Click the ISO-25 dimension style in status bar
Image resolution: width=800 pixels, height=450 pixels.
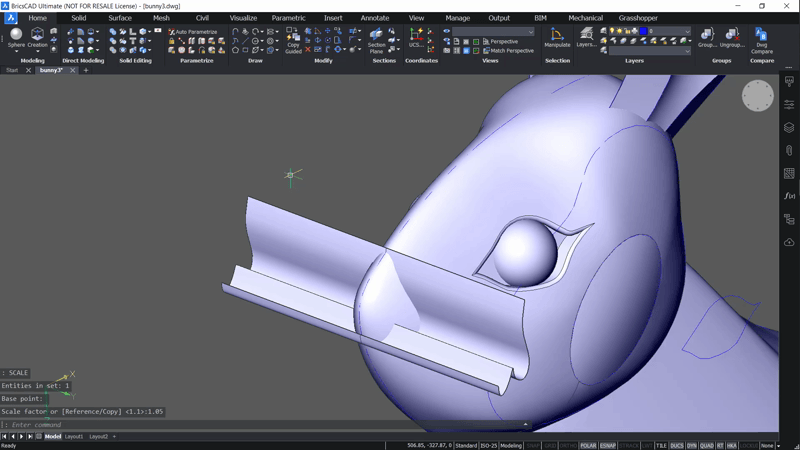[x=488, y=445]
